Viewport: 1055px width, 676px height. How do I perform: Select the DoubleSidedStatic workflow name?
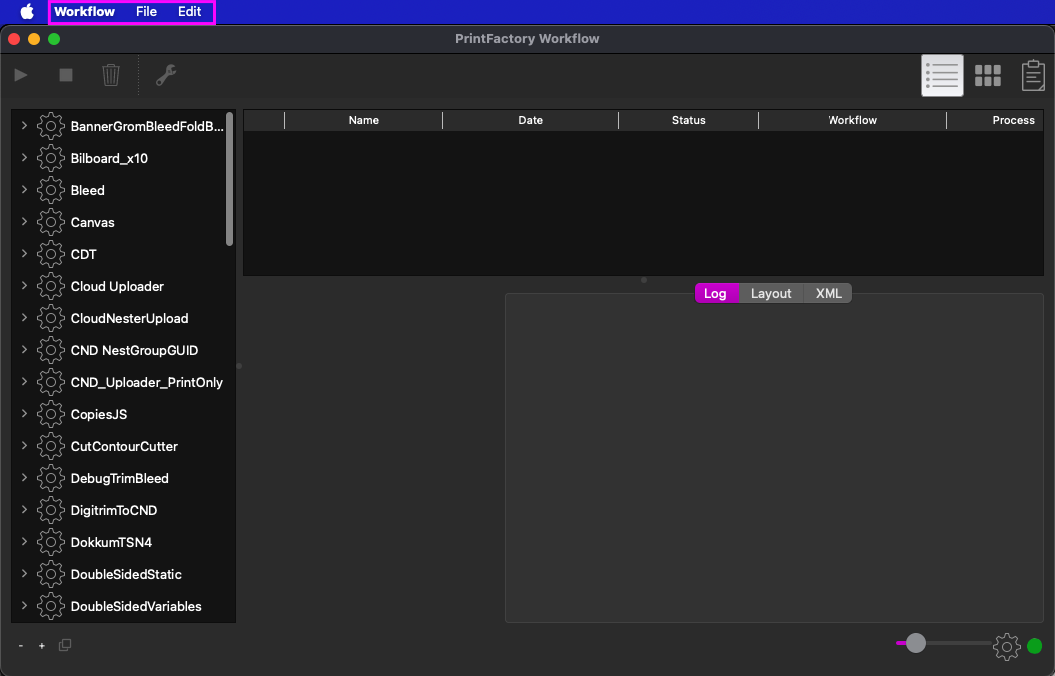tap(126, 574)
